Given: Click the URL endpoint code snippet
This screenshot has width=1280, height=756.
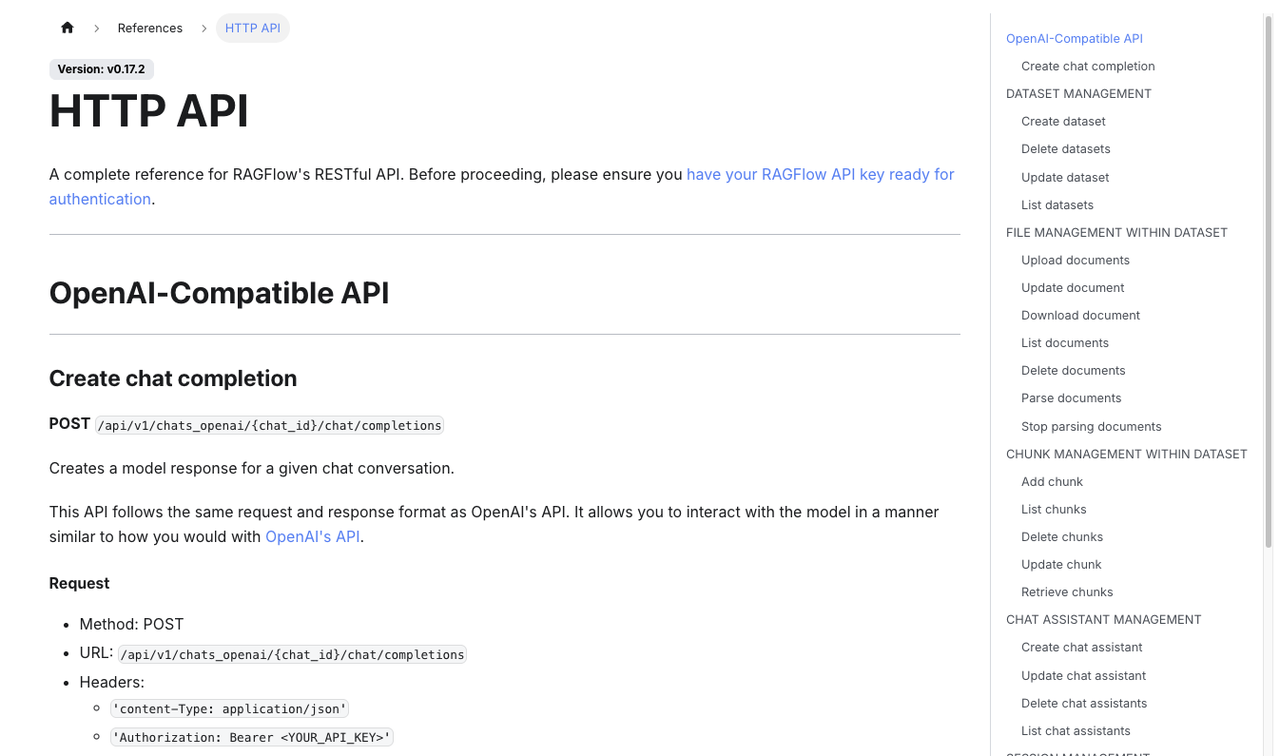Looking at the screenshot, I should click(x=292, y=654).
